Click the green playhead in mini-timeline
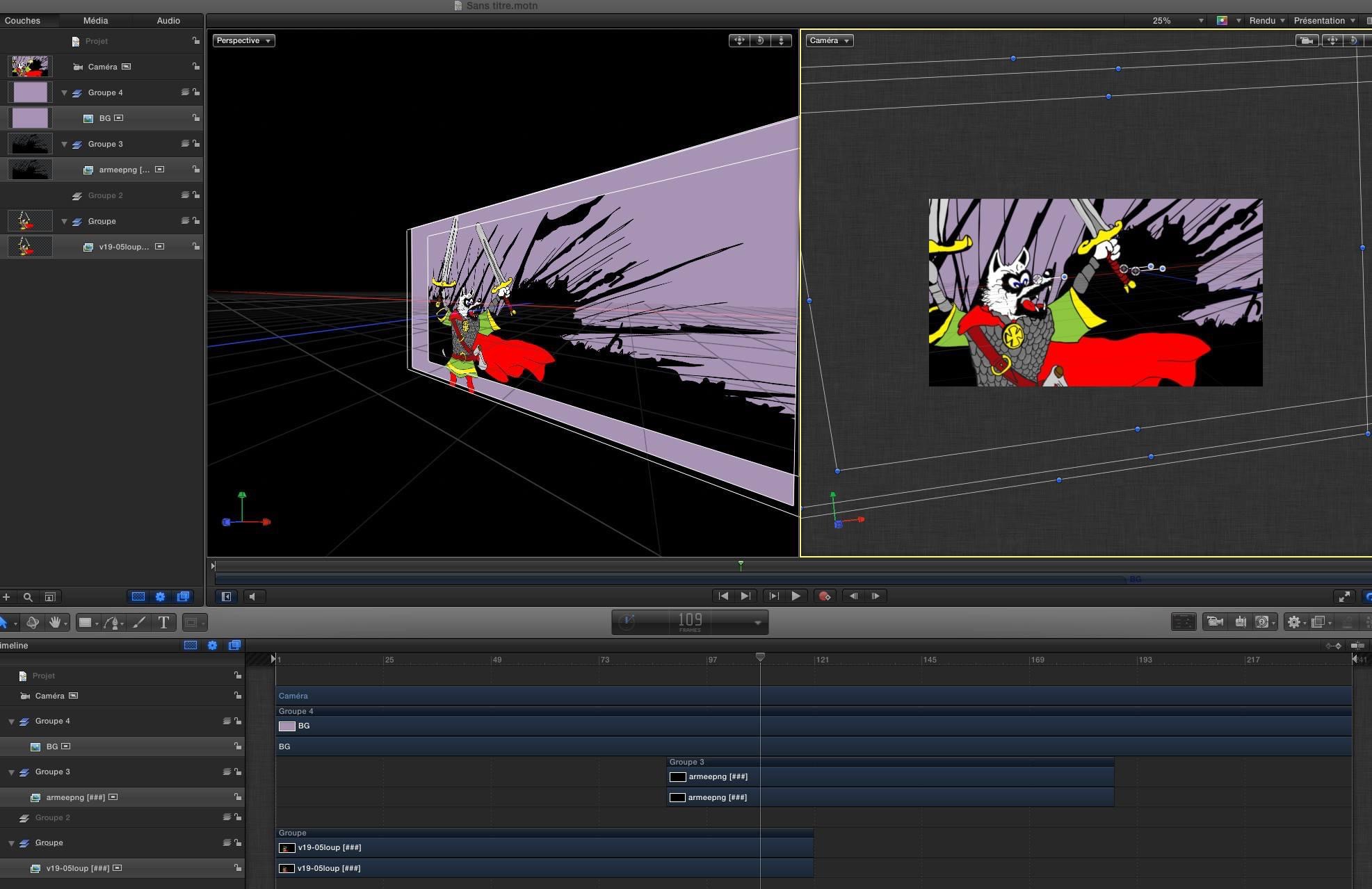 click(741, 565)
